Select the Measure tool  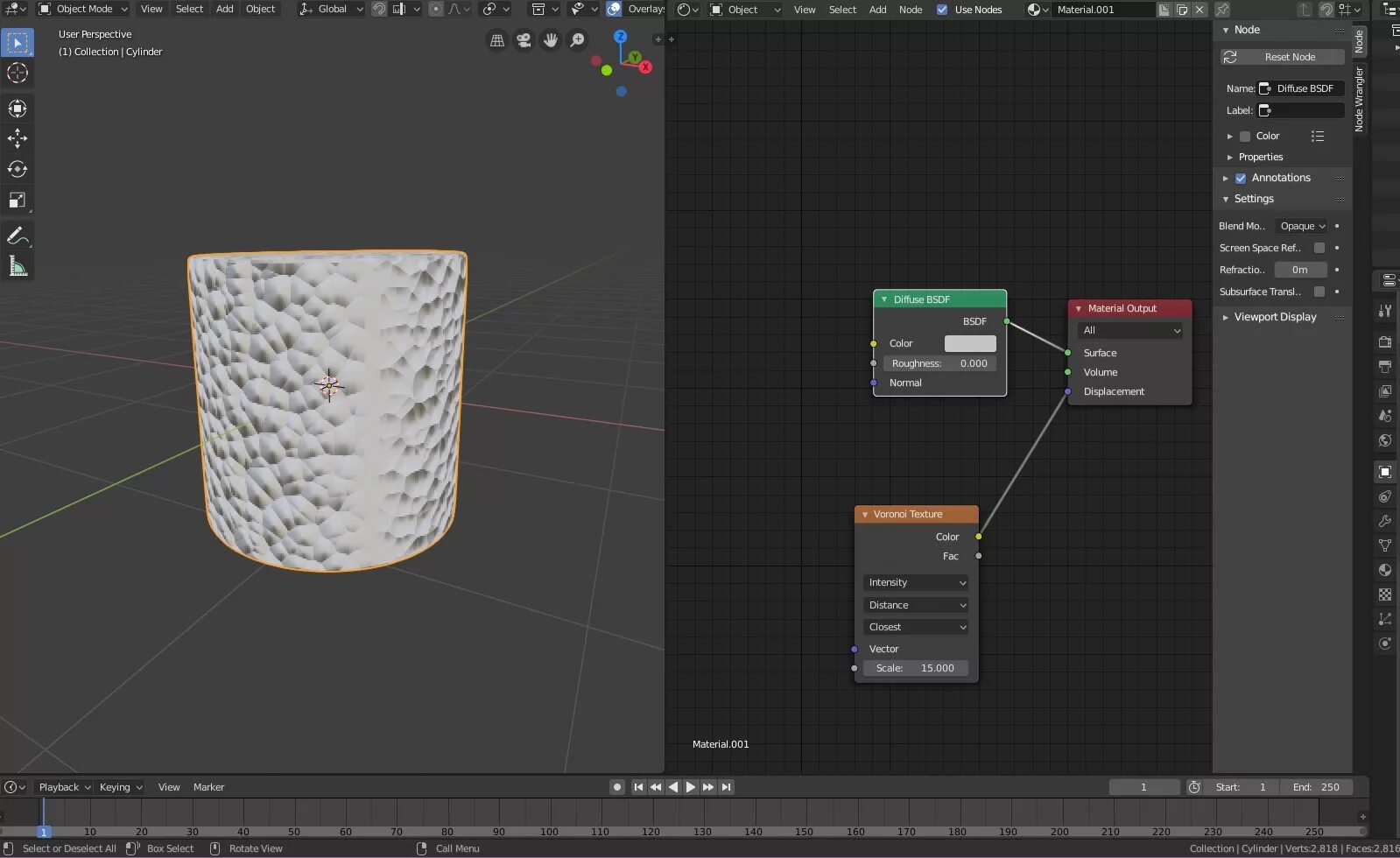[x=18, y=267]
